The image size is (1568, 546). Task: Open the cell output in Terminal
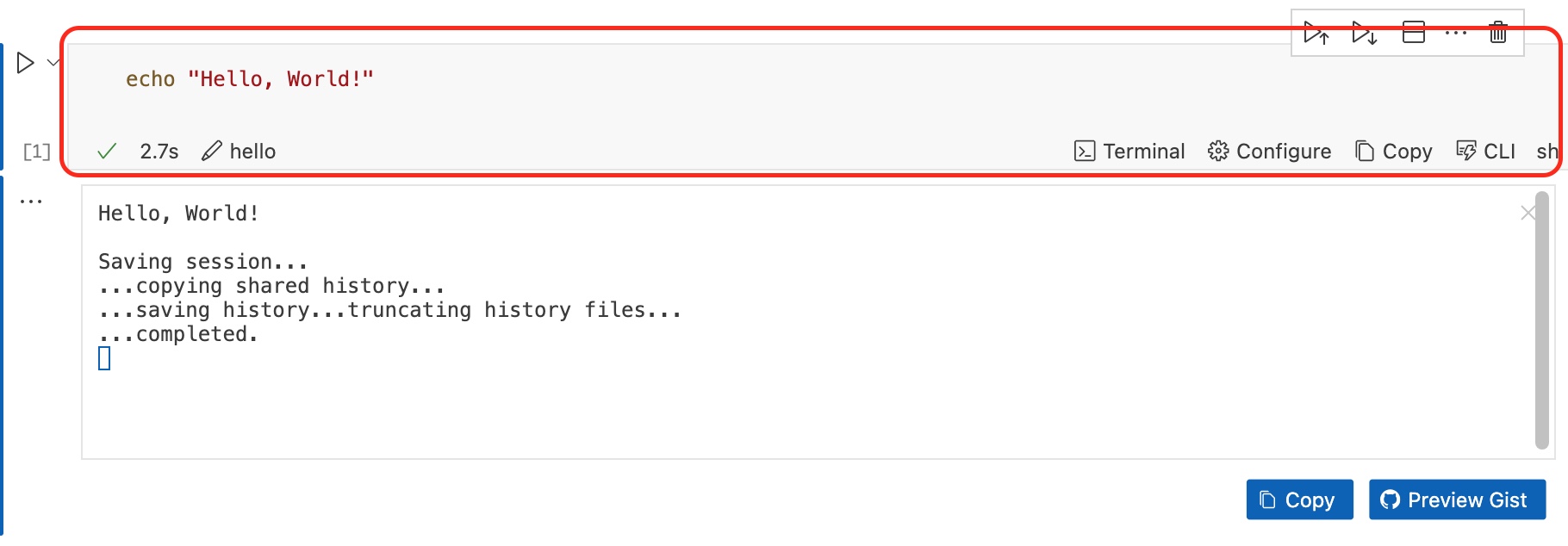tap(1129, 151)
